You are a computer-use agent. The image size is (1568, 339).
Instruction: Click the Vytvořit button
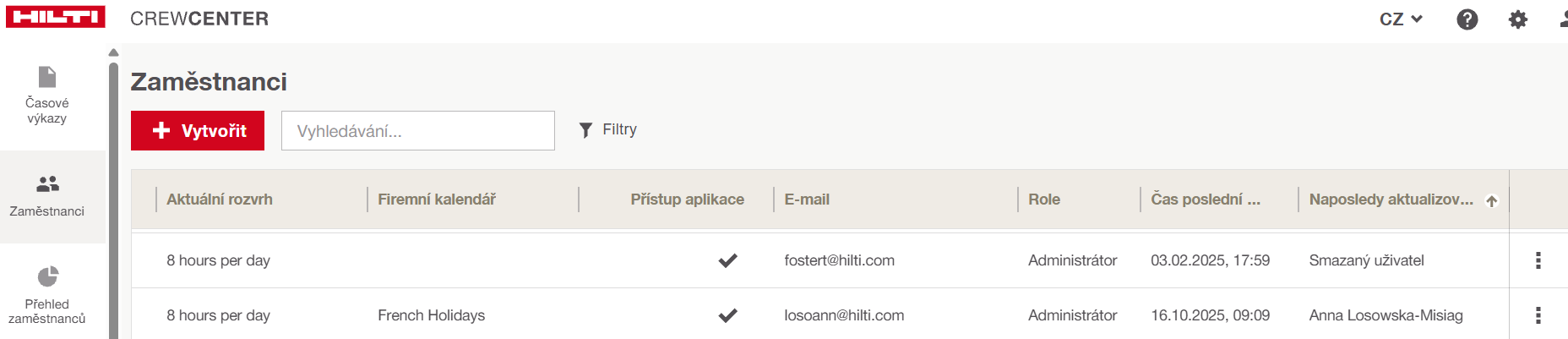tap(198, 131)
